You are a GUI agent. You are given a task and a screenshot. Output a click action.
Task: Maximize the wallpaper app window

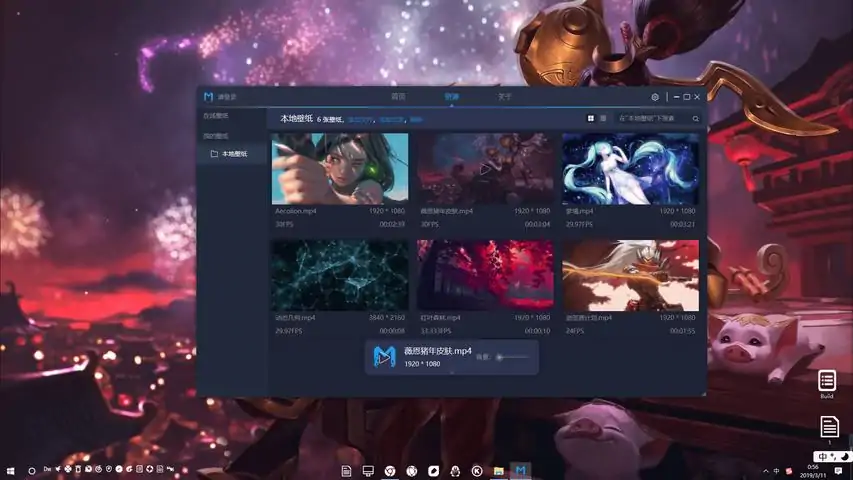(x=687, y=97)
